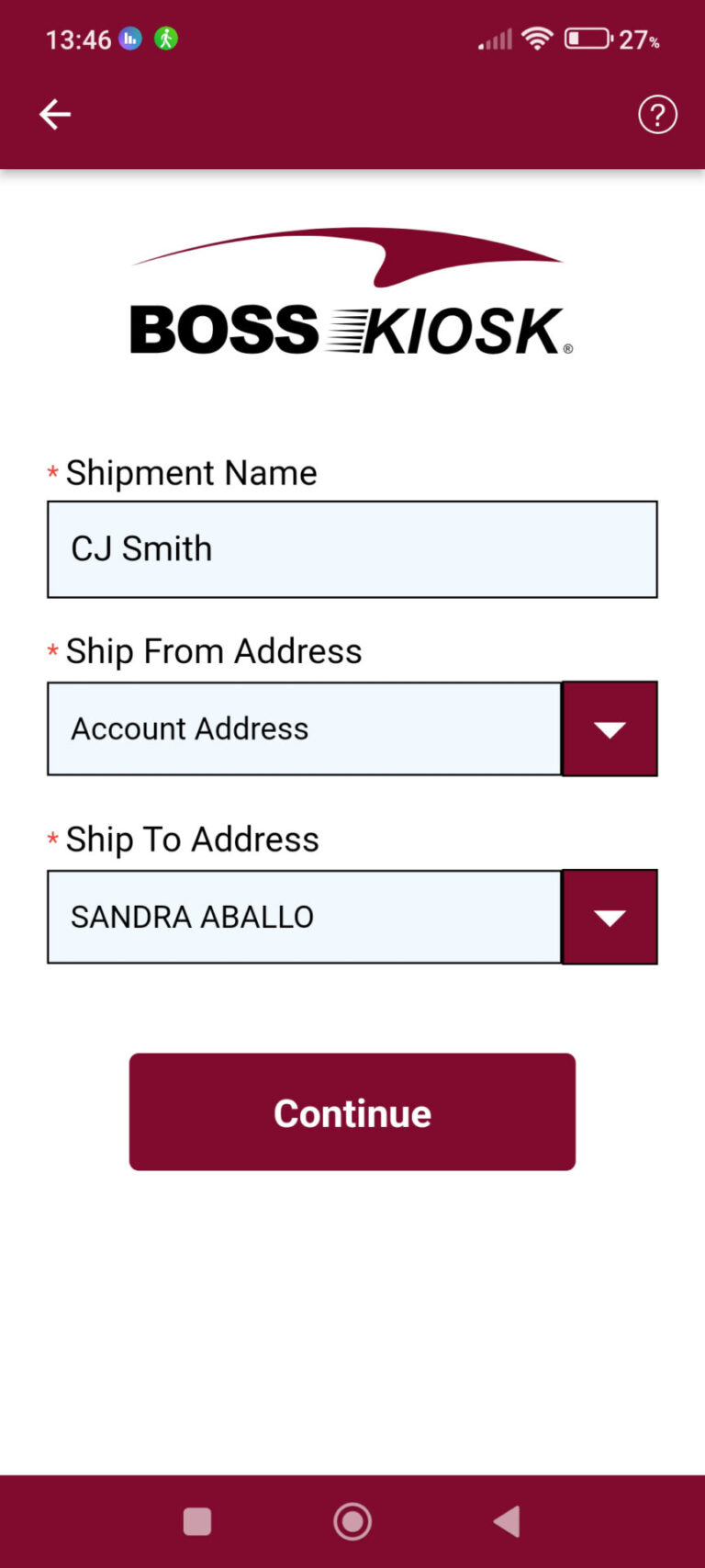Tap the cellular signal strength icon
Screen dimensions: 705x1568
click(496, 39)
